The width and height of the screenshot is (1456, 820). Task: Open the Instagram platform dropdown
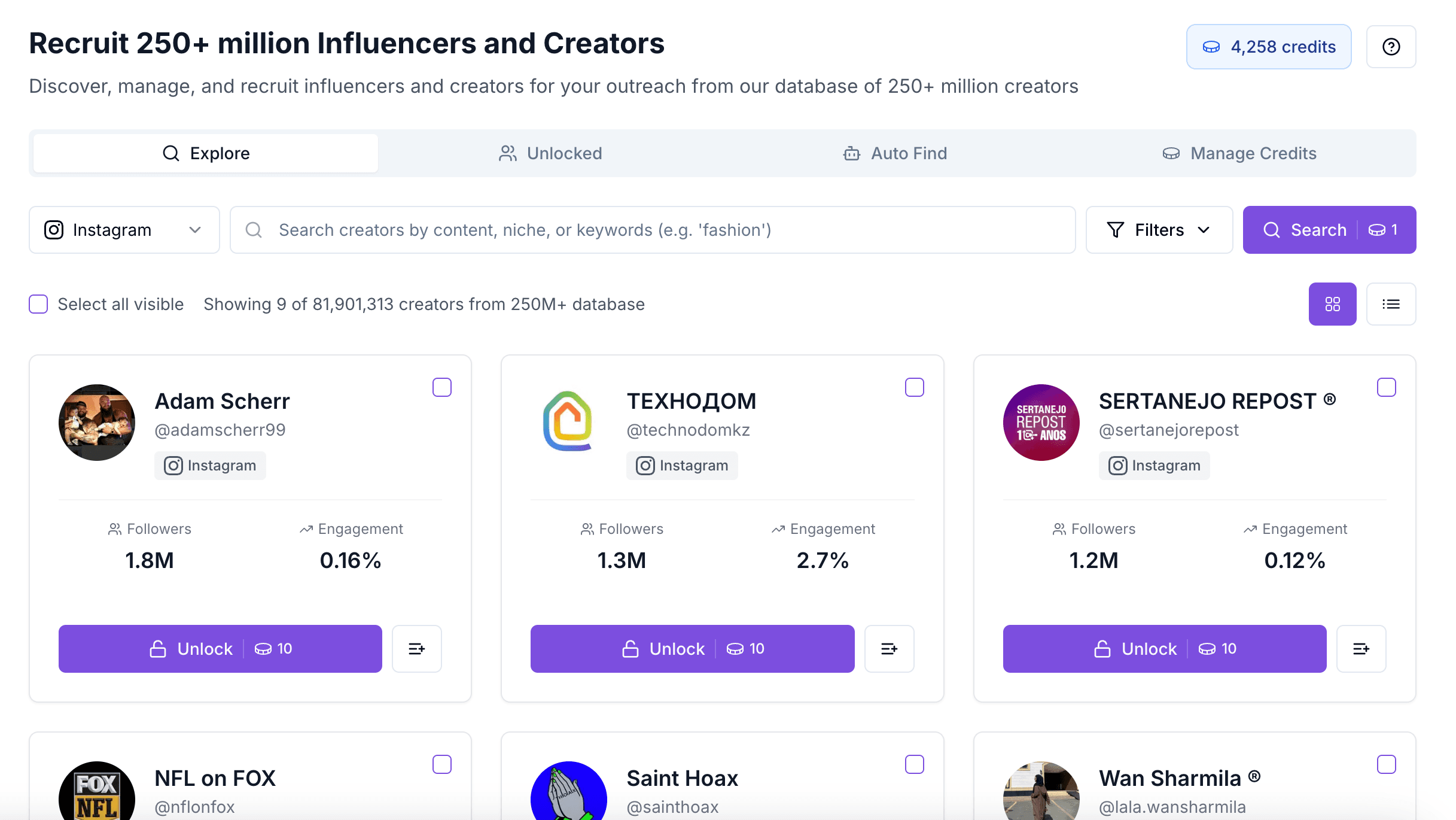[x=124, y=230]
